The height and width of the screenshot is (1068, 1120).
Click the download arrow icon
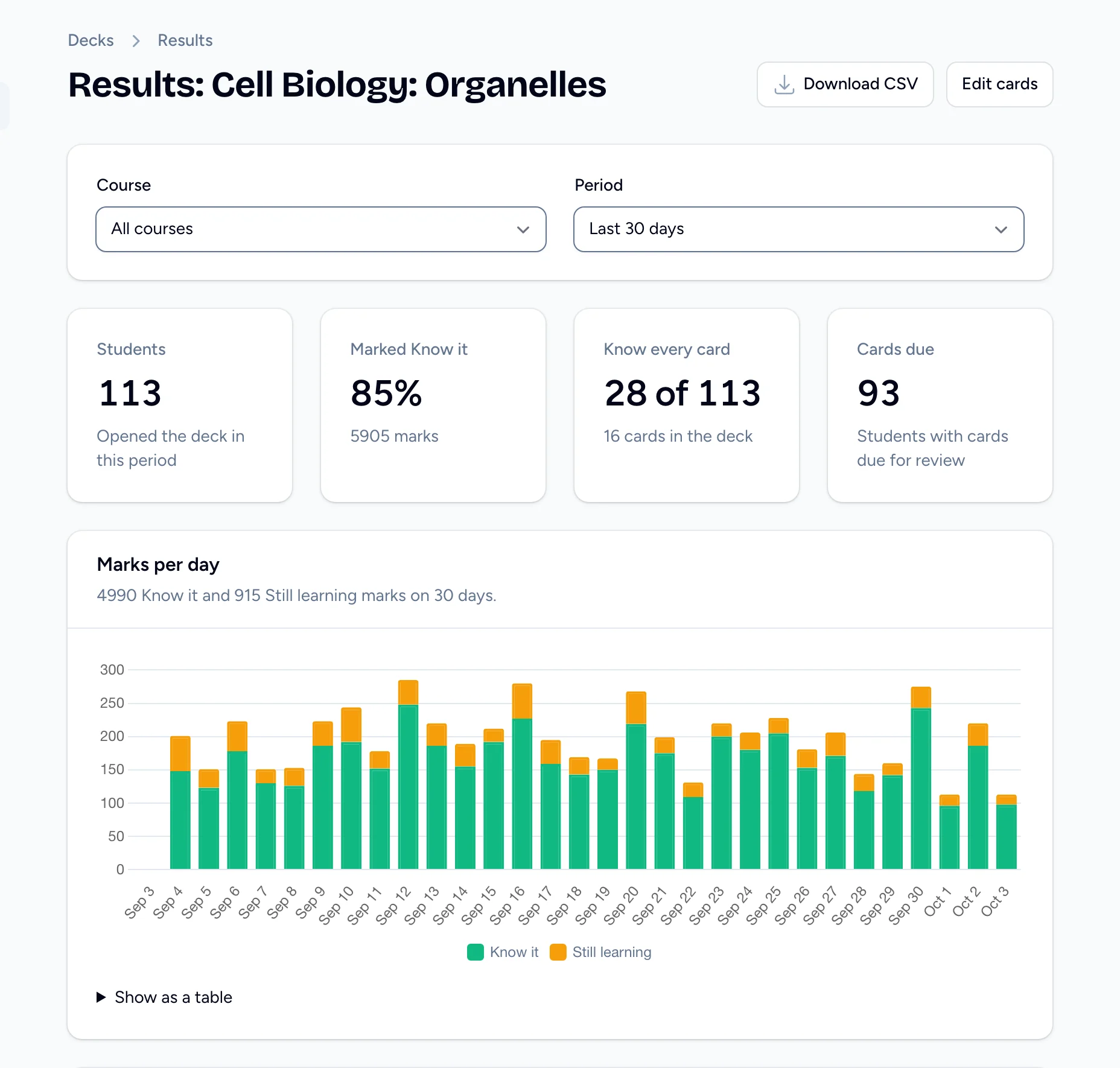[x=784, y=84]
